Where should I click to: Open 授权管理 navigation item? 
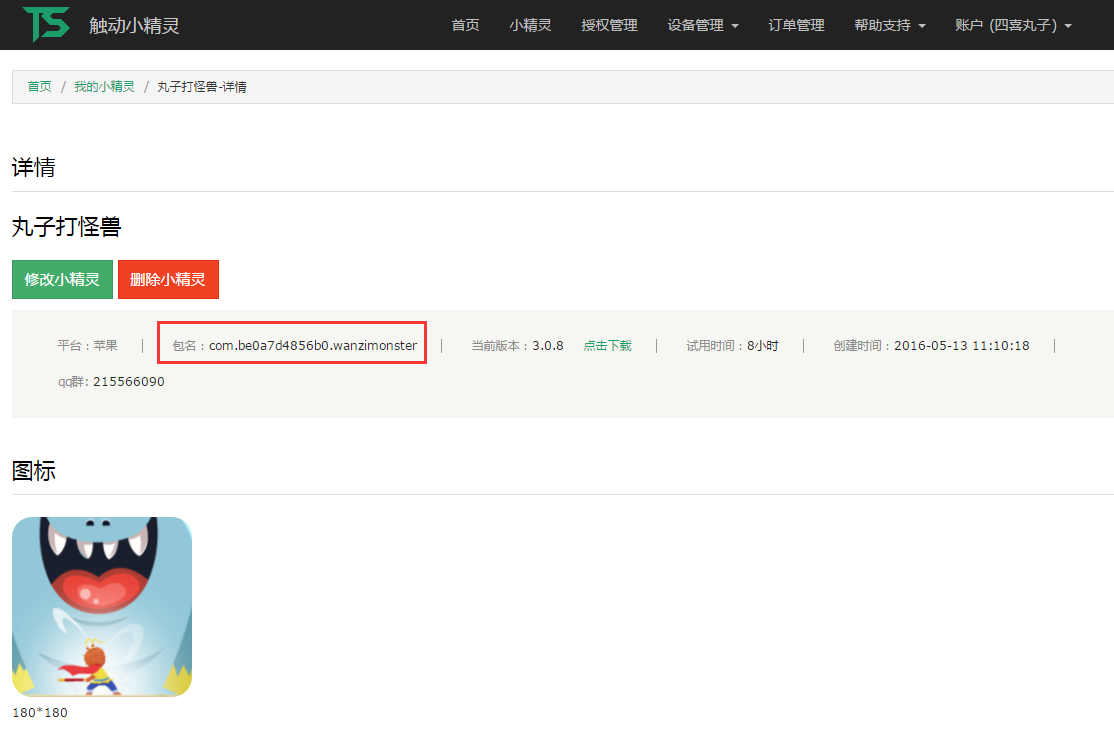(609, 26)
